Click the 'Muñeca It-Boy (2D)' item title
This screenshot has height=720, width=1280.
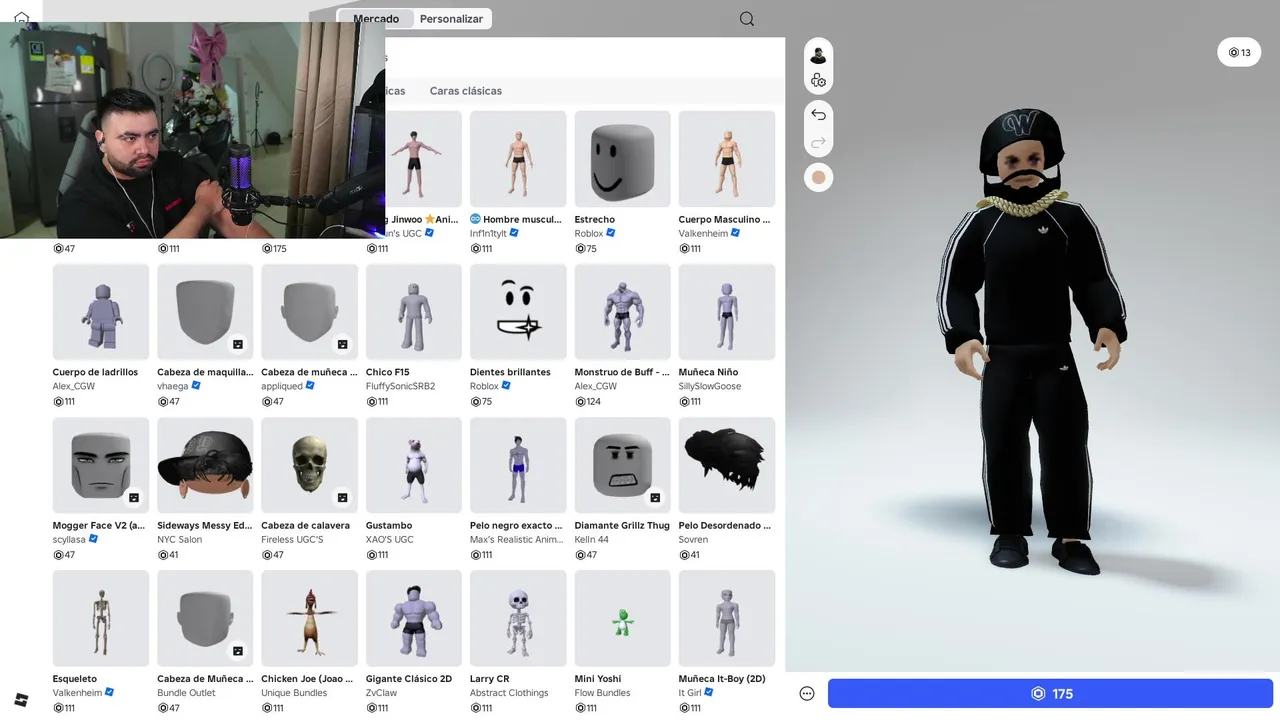722,678
